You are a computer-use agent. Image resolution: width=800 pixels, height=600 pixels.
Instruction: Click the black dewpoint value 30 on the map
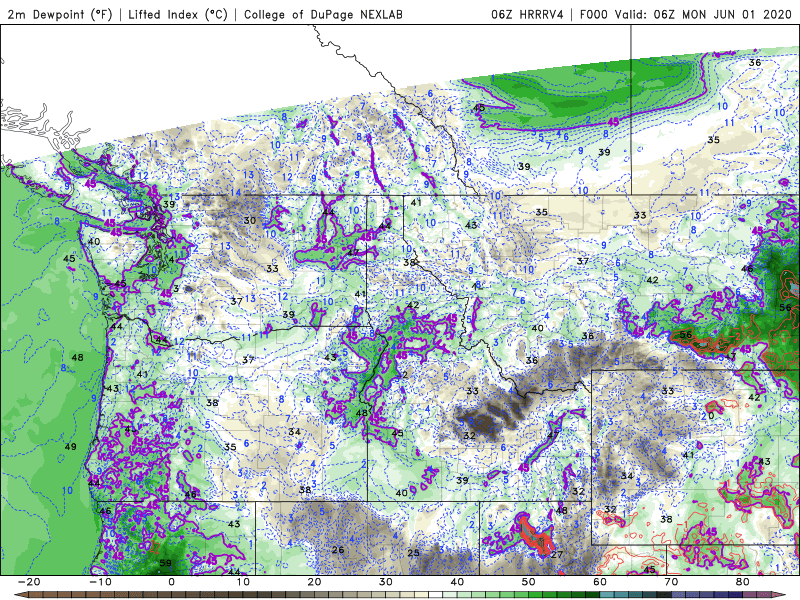(249, 220)
